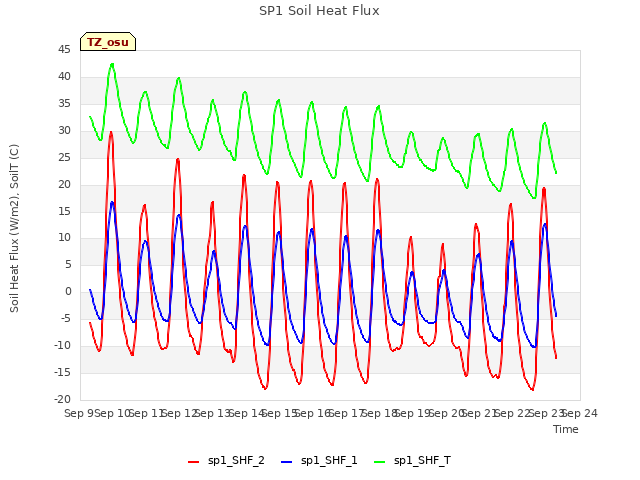Click the x-axis title Time
The height and width of the screenshot is (480, 640).
pyautogui.click(x=566, y=429)
